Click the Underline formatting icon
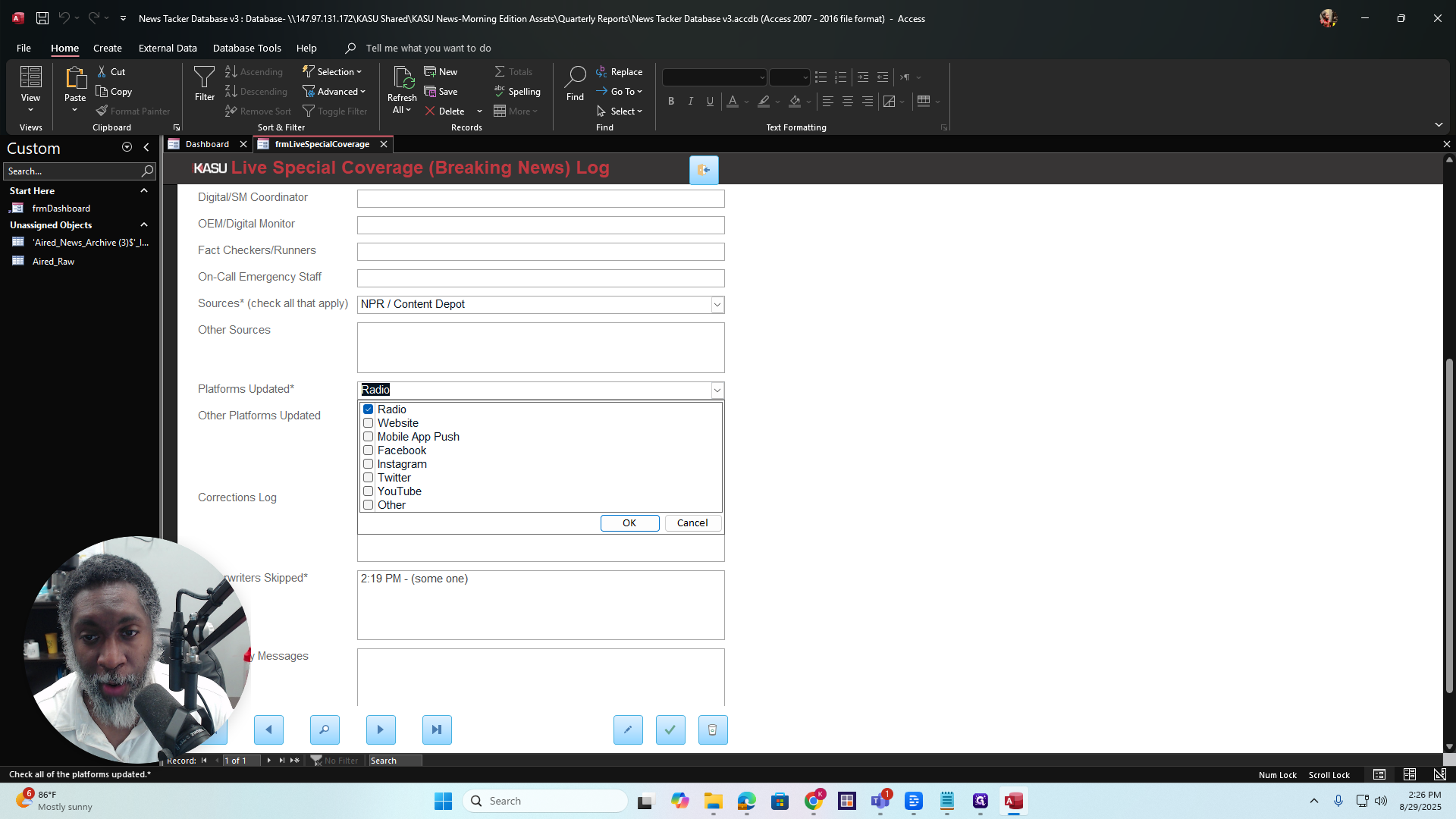This screenshot has width=1456, height=819. (x=710, y=101)
